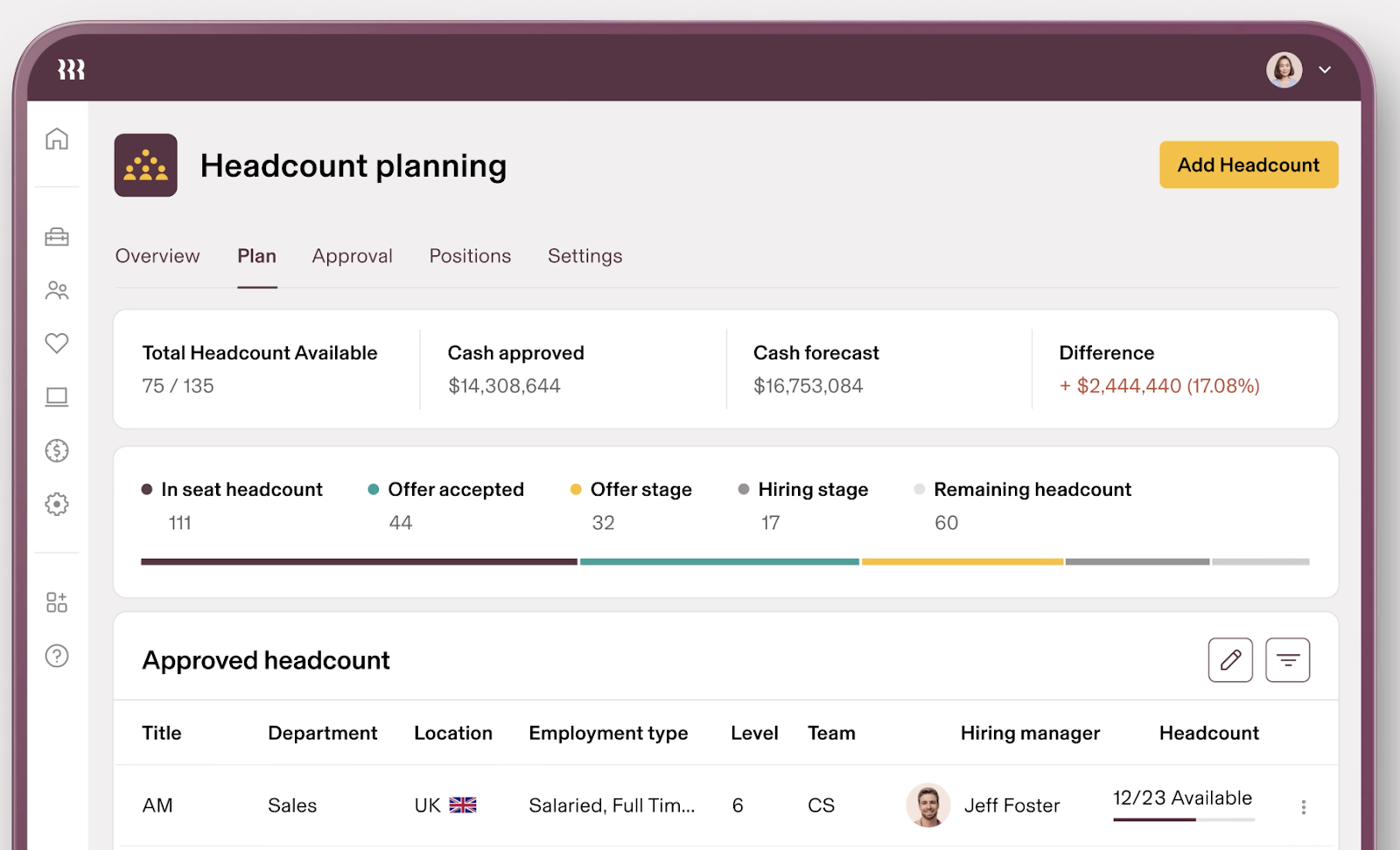1400x850 pixels.
Task: Click the CS team cell
Action: pos(821,805)
